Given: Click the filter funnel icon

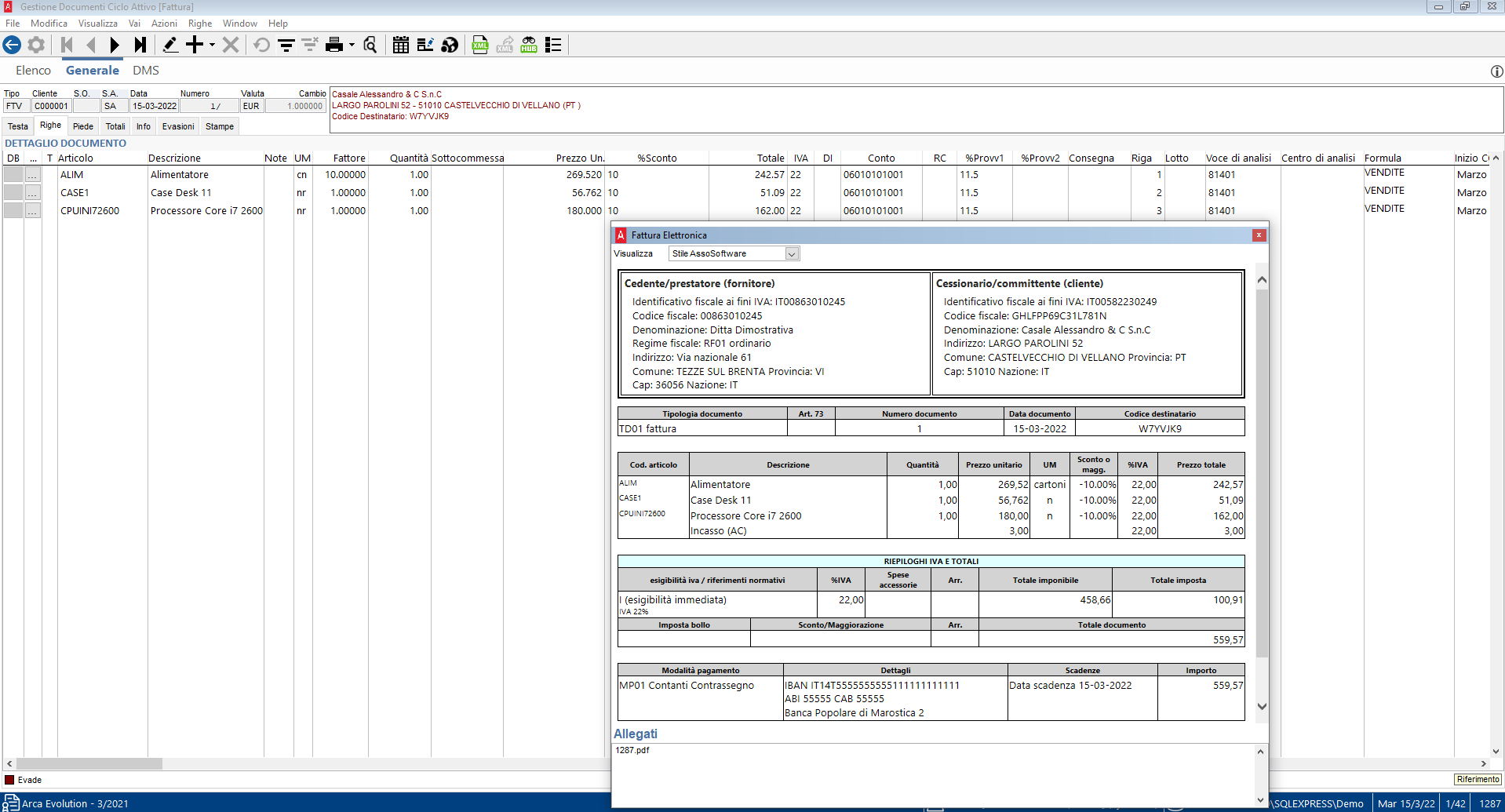Looking at the screenshot, I should (x=286, y=45).
